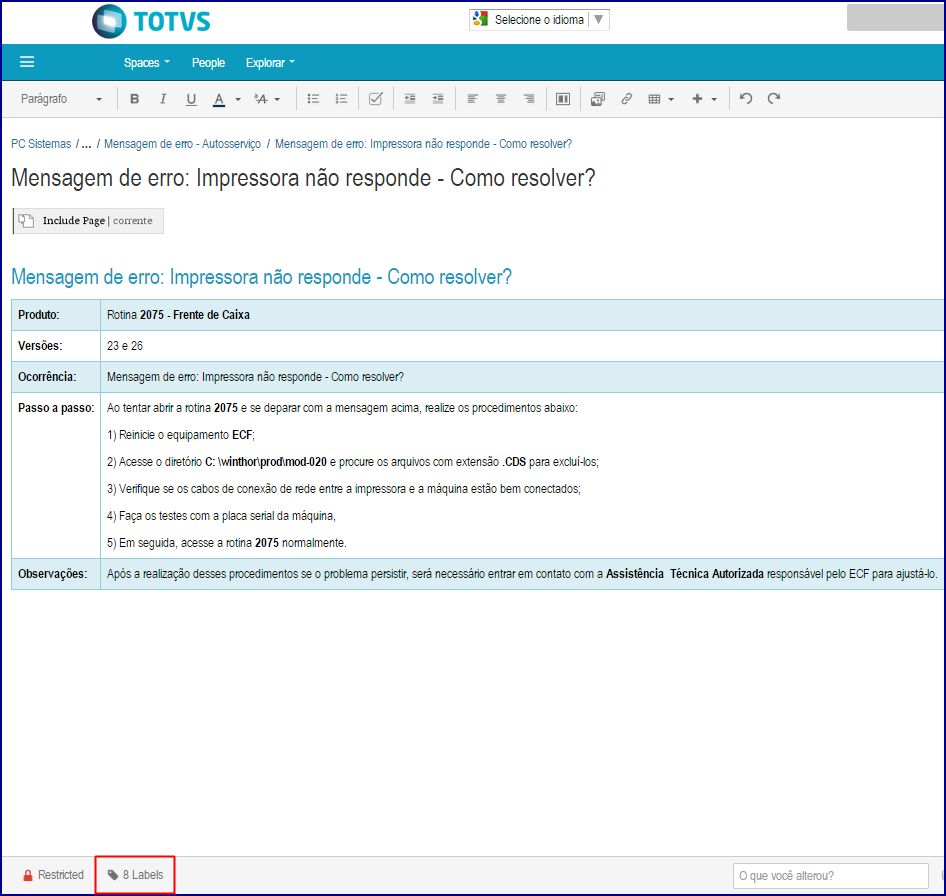The image size is (946, 896).
Task: Open the Parágrafo style dropdown
Action: (x=61, y=99)
